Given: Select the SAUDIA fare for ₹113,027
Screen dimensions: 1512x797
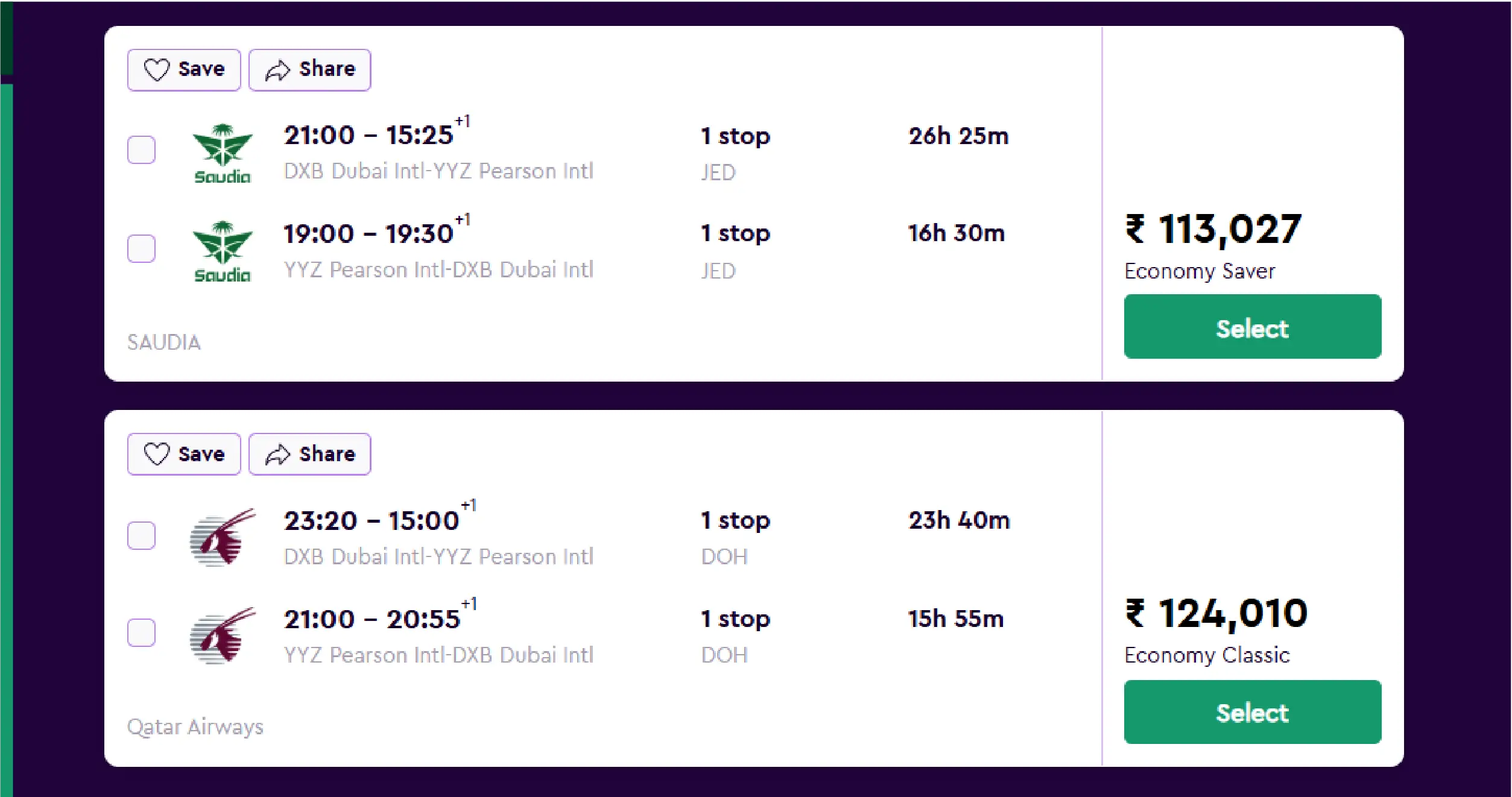Looking at the screenshot, I should pos(1252,326).
